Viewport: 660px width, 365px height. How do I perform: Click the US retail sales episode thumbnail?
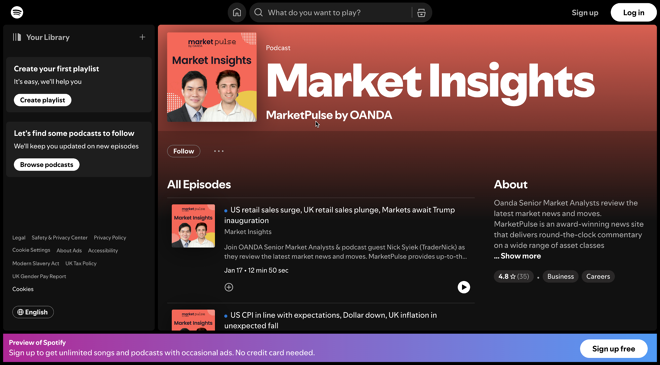pyautogui.click(x=193, y=226)
